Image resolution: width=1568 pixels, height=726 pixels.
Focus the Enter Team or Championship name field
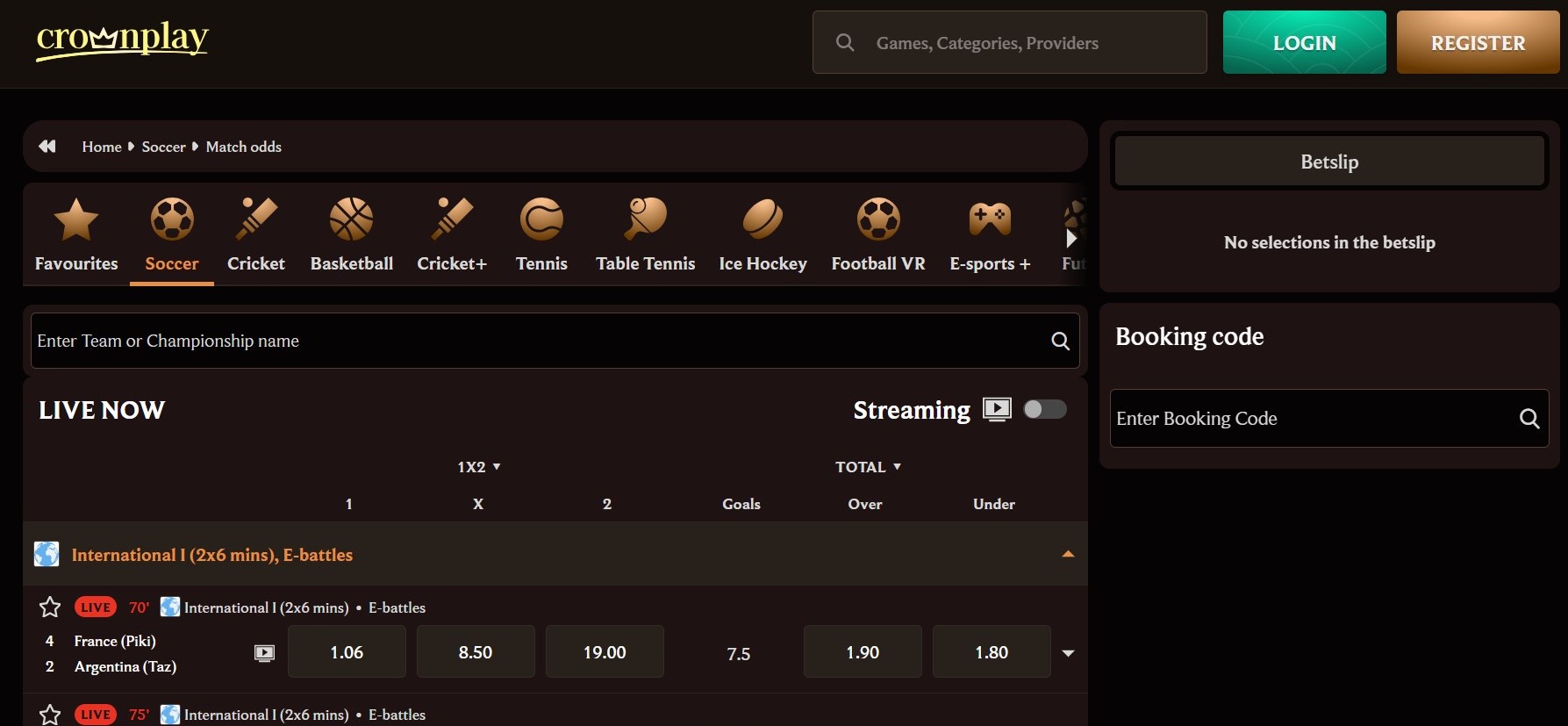point(555,341)
